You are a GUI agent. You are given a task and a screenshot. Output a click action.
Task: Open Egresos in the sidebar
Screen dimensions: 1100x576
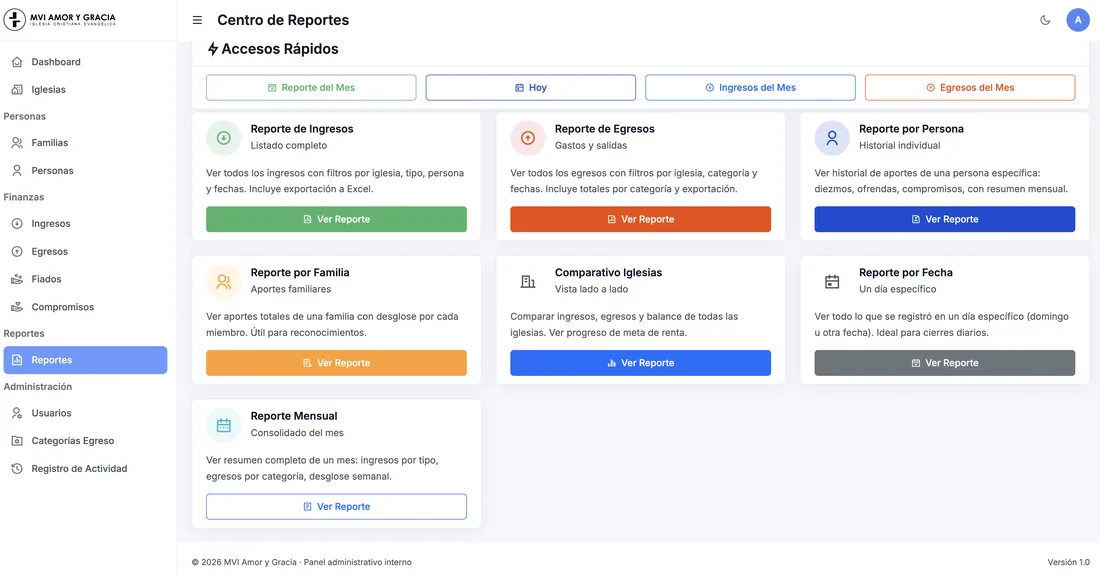click(86, 251)
